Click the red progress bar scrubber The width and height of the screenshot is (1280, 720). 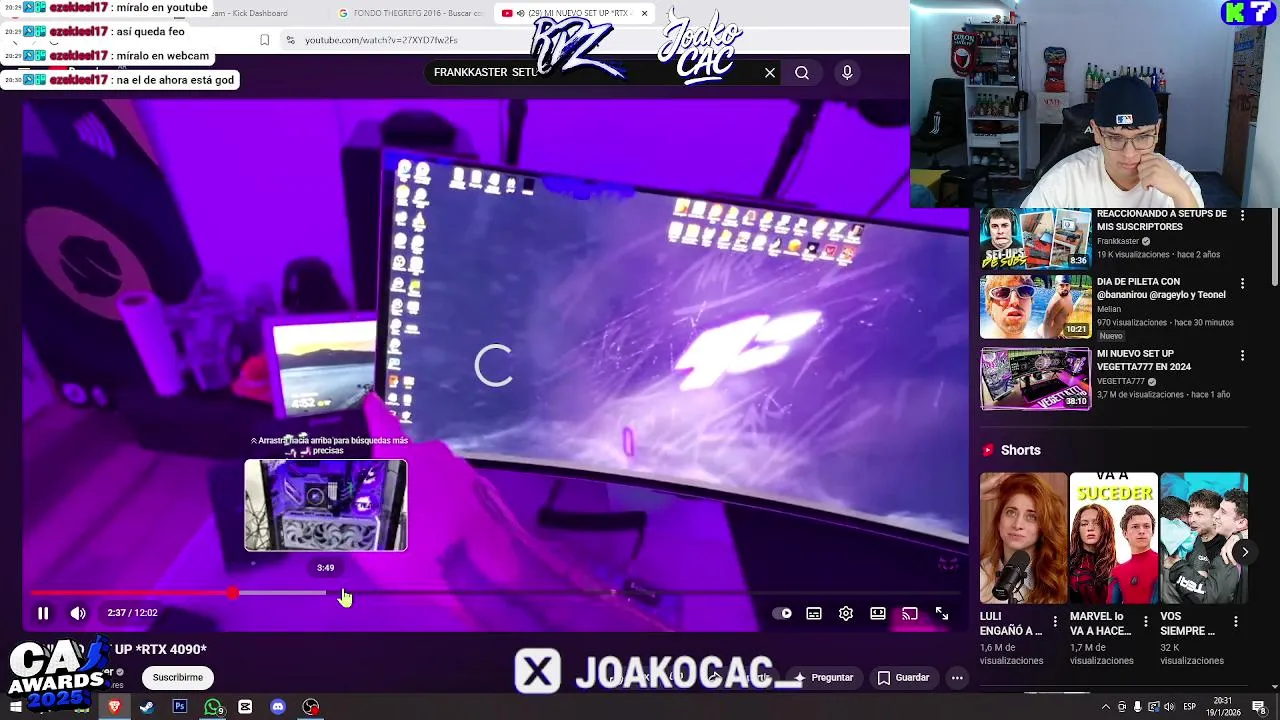[x=233, y=593]
